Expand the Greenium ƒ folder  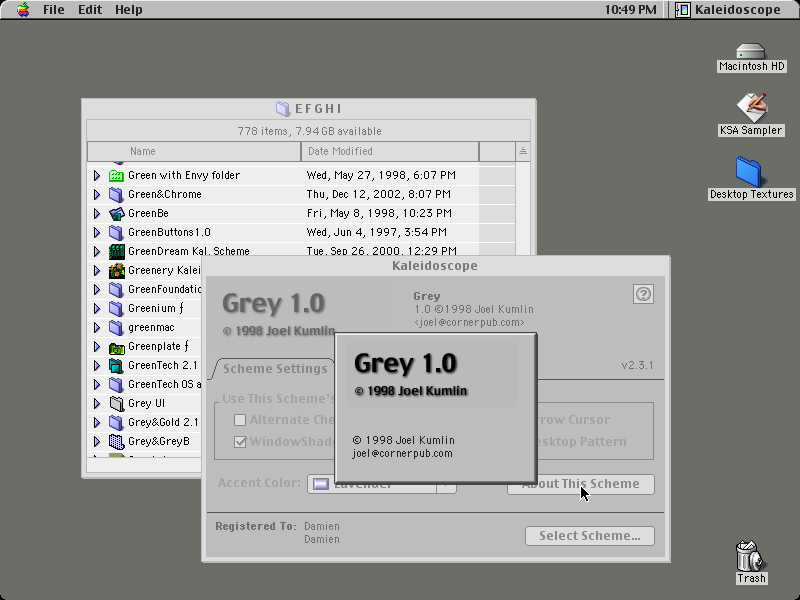coord(97,309)
